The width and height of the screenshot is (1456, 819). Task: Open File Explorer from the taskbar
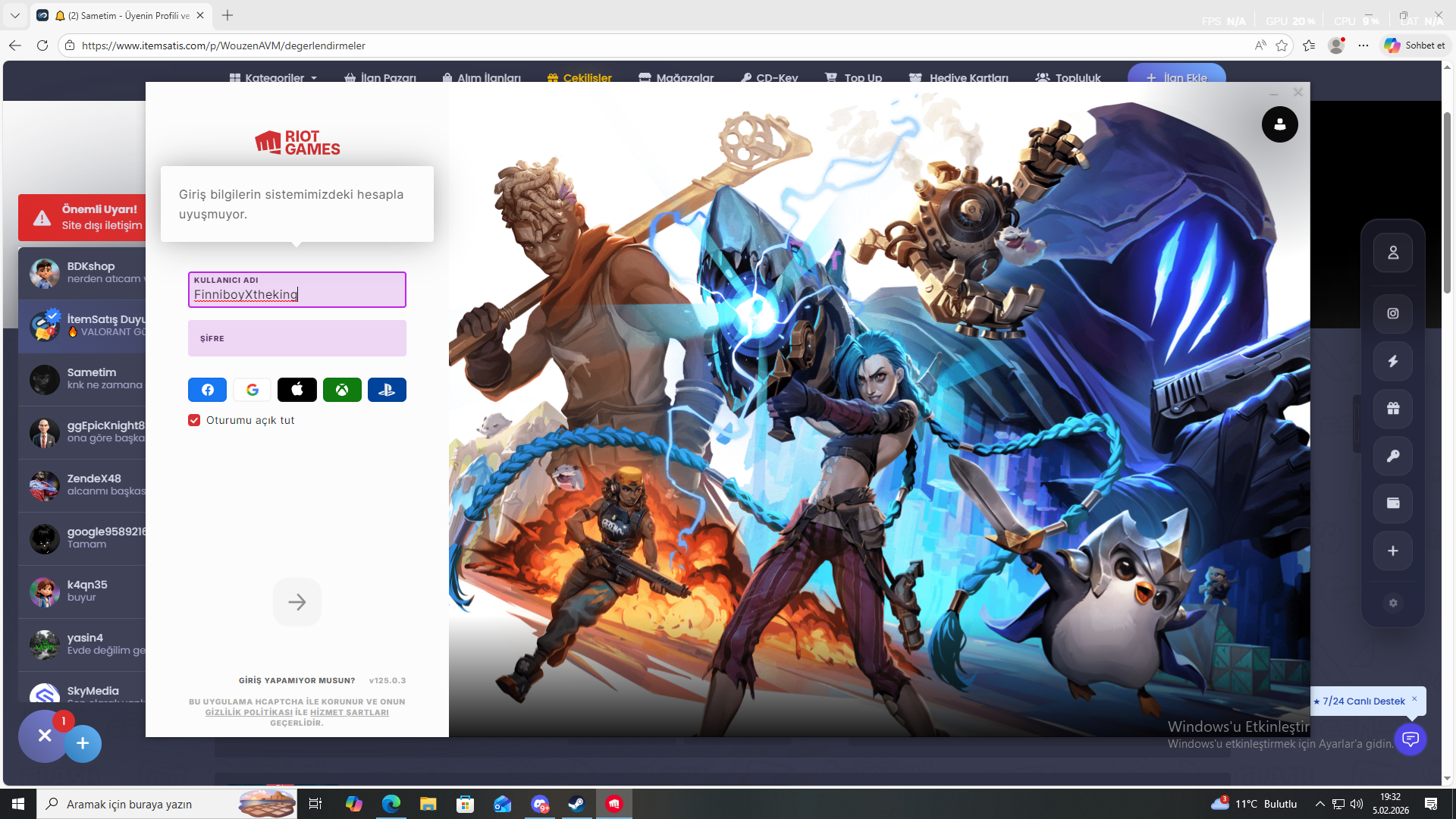tap(428, 804)
